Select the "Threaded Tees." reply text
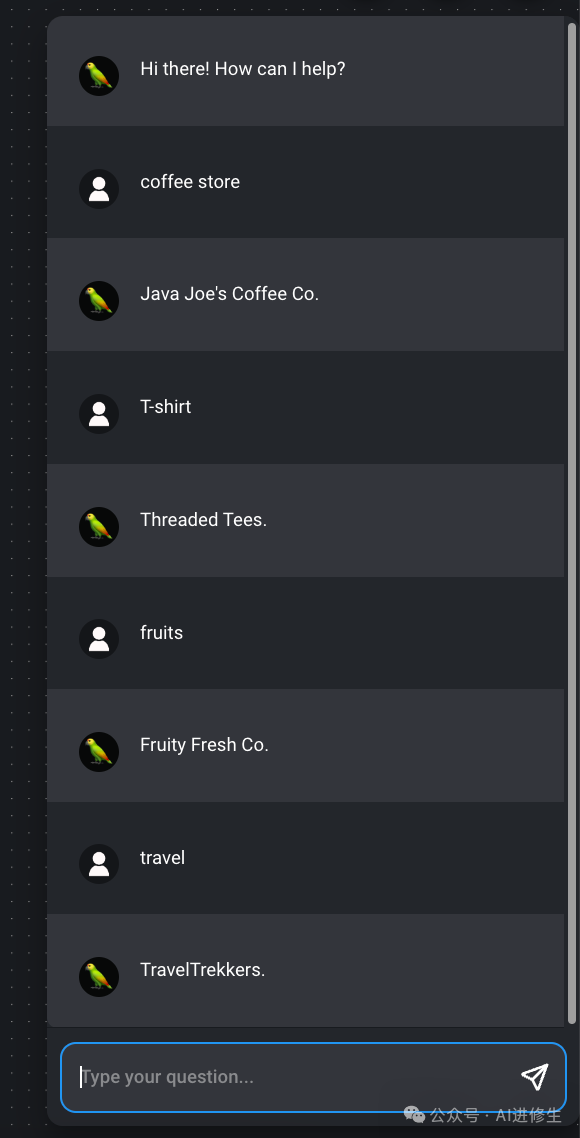 coord(203,520)
